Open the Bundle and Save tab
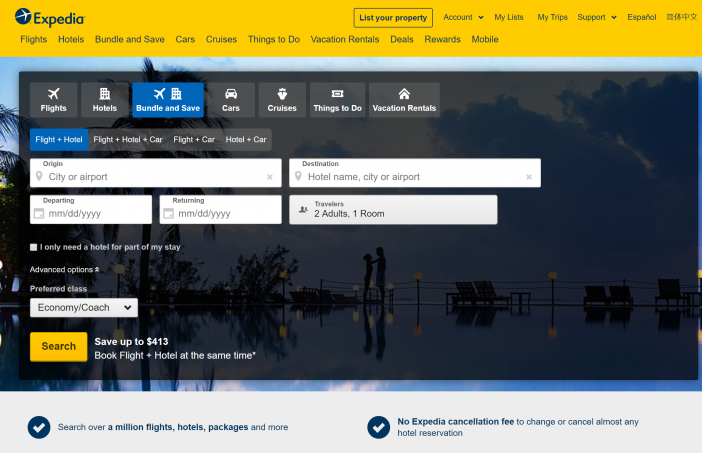The height and width of the screenshot is (453, 702). point(168,100)
